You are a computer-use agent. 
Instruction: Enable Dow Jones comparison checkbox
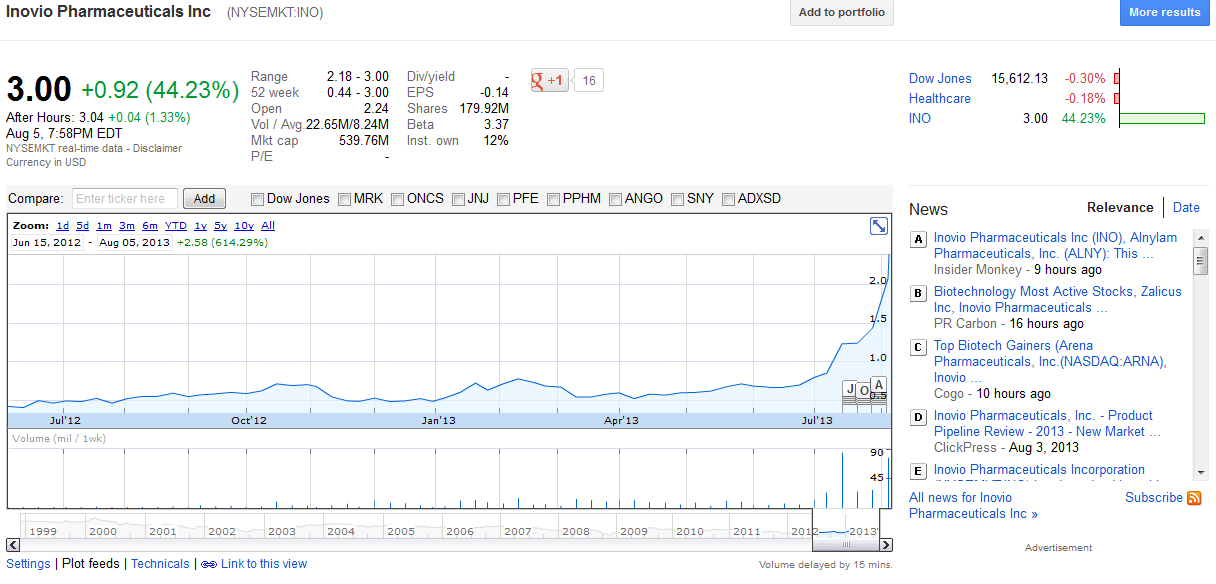[x=258, y=199]
